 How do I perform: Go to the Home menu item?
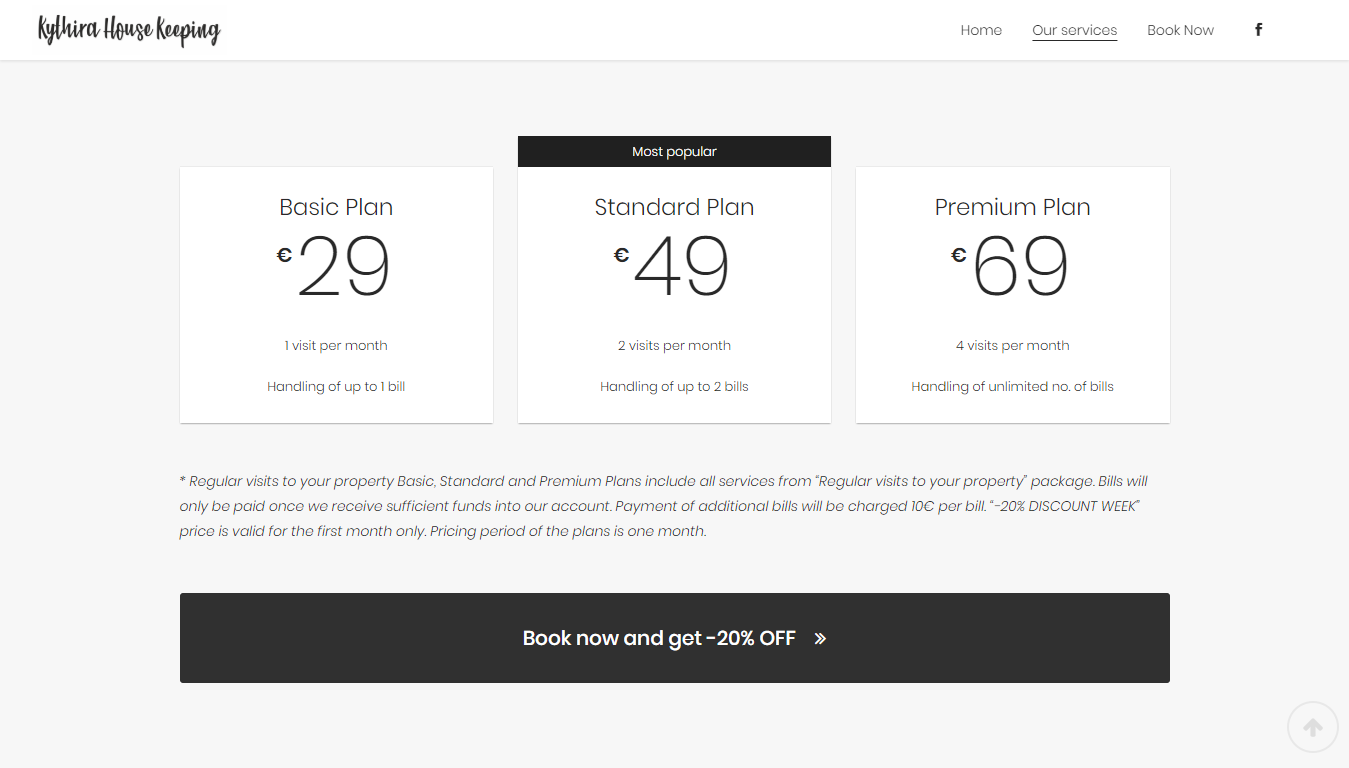pos(981,30)
